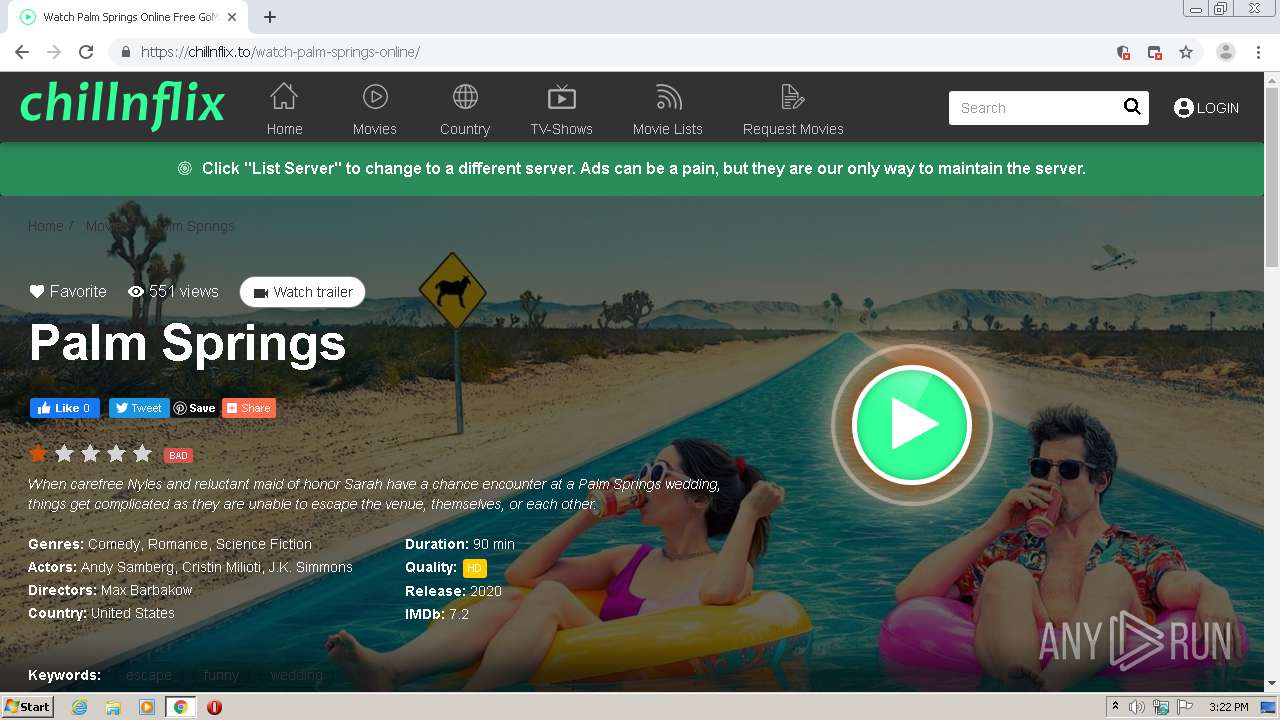Click the Search input field
The width and height of the screenshot is (1280, 720).
pyautogui.click(x=1034, y=108)
